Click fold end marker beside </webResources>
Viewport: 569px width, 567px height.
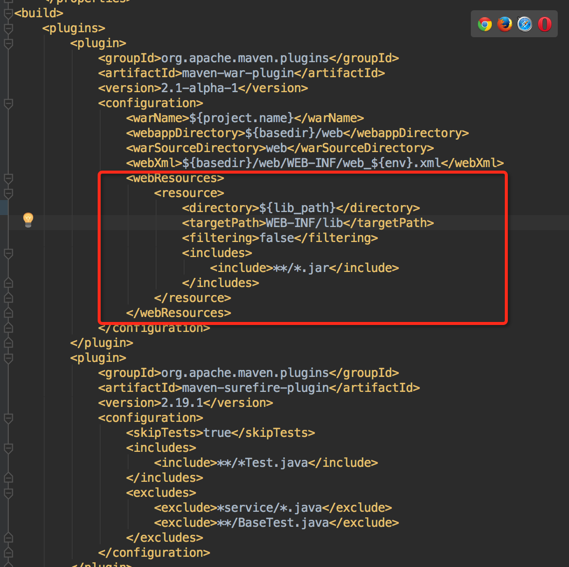[8, 313]
